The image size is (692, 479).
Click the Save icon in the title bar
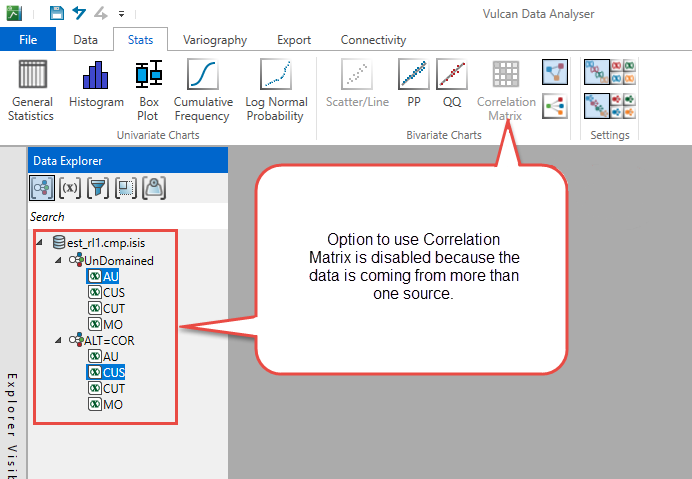pos(57,13)
